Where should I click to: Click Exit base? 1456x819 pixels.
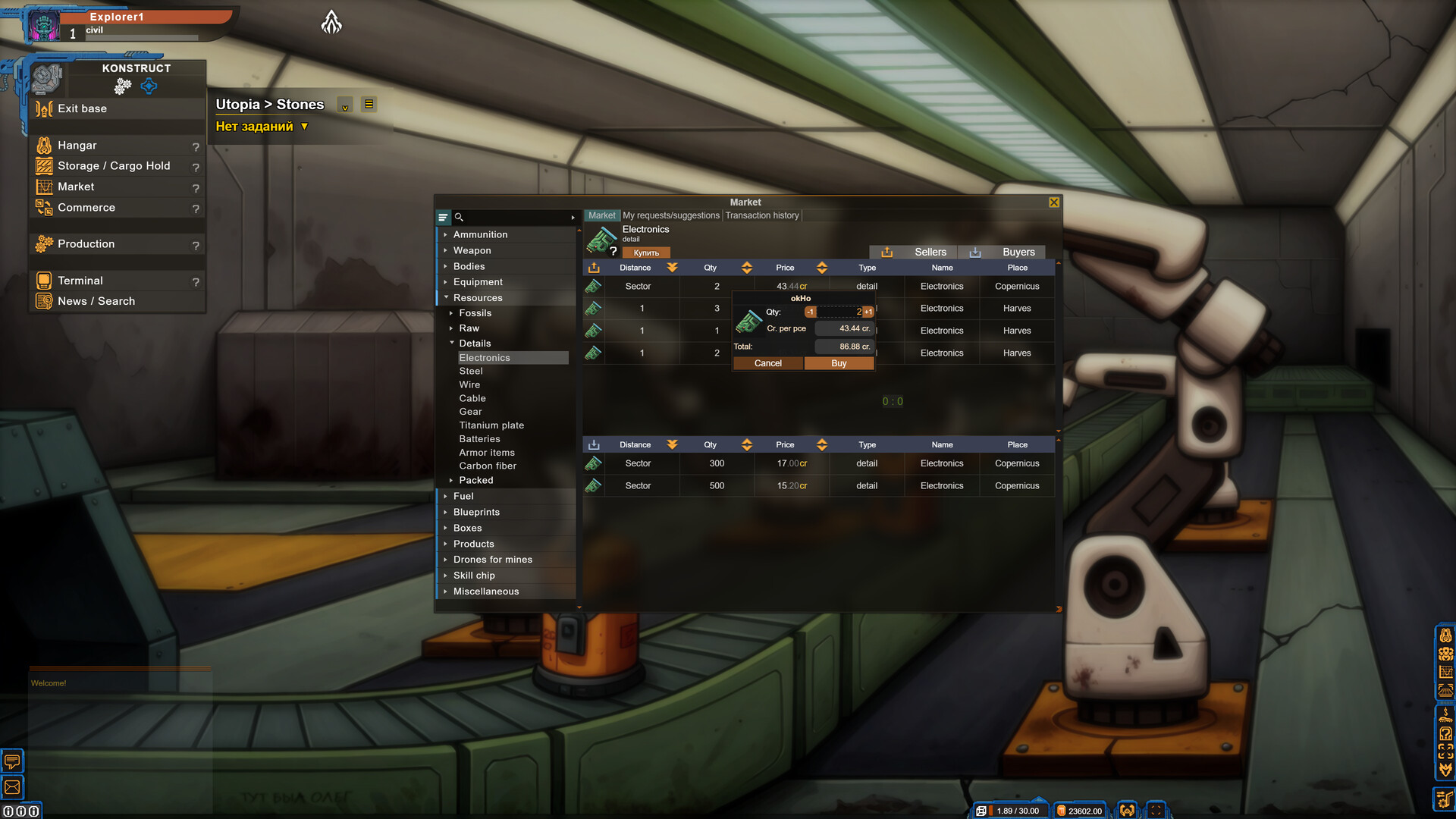coord(82,108)
